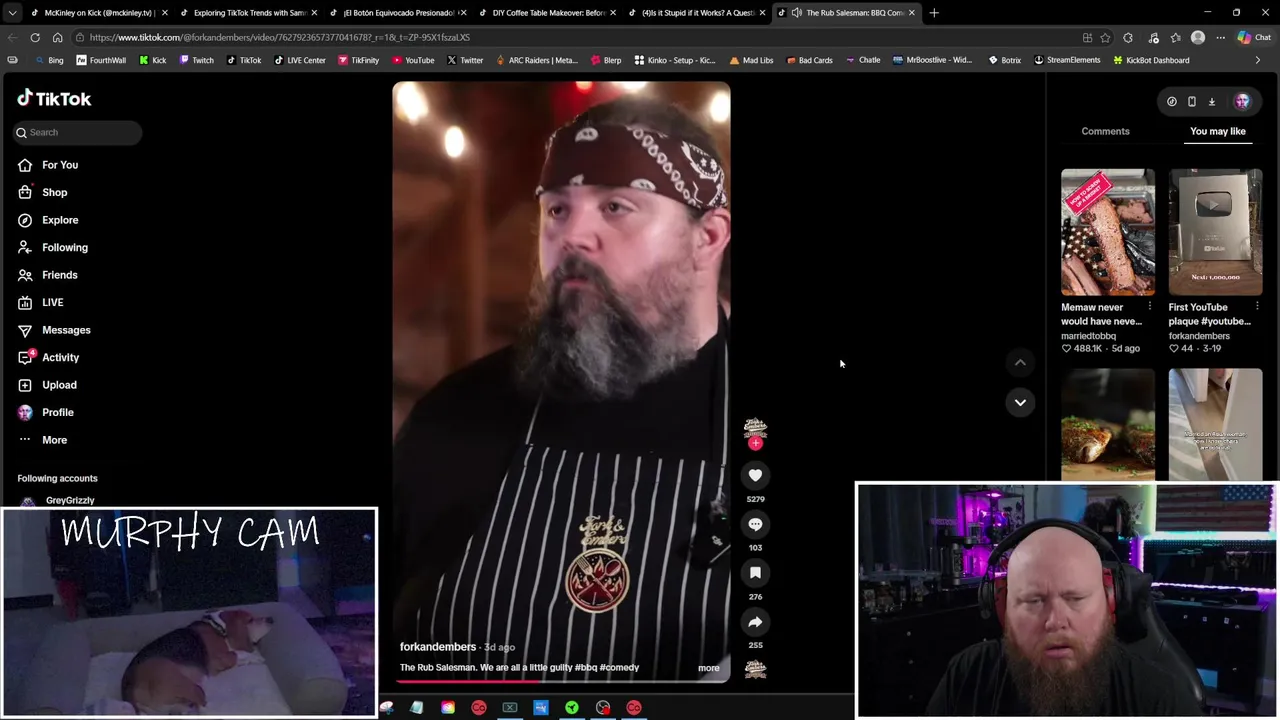Open options for the YouTube plaque video
The height and width of the screenshot is (720, 1280).
point(1257,307)
